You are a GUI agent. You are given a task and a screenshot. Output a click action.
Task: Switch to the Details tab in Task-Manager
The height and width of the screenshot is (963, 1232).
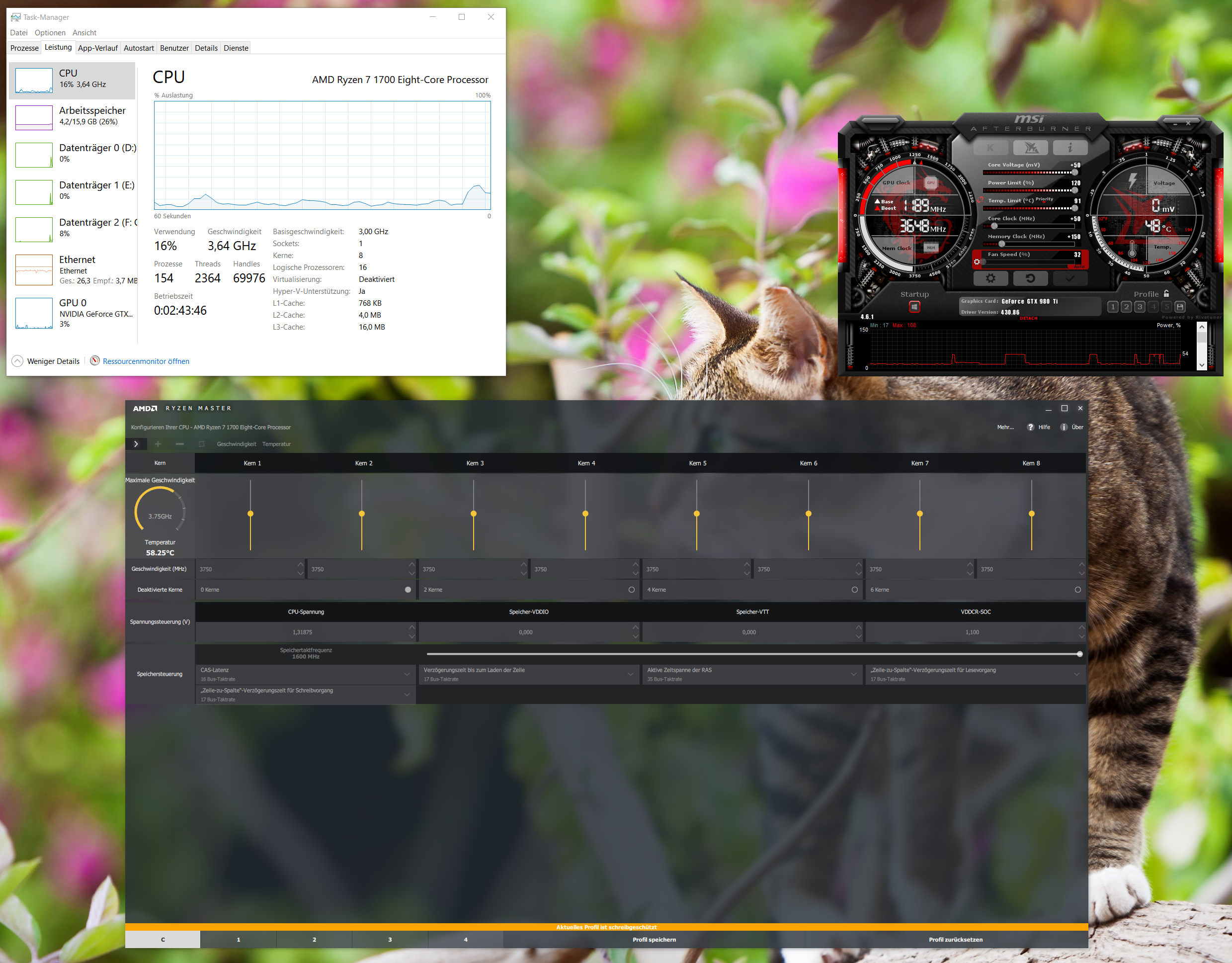click(206, 48)
